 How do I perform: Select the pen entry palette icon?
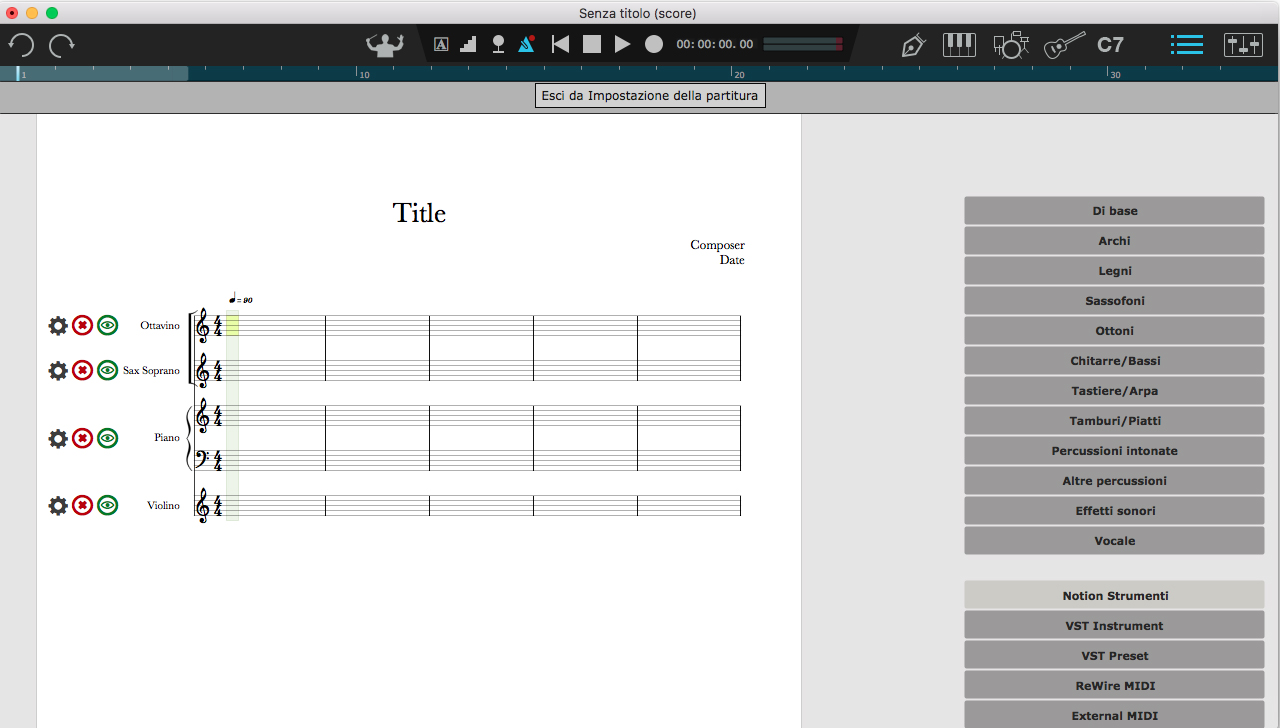click(913, 45)
